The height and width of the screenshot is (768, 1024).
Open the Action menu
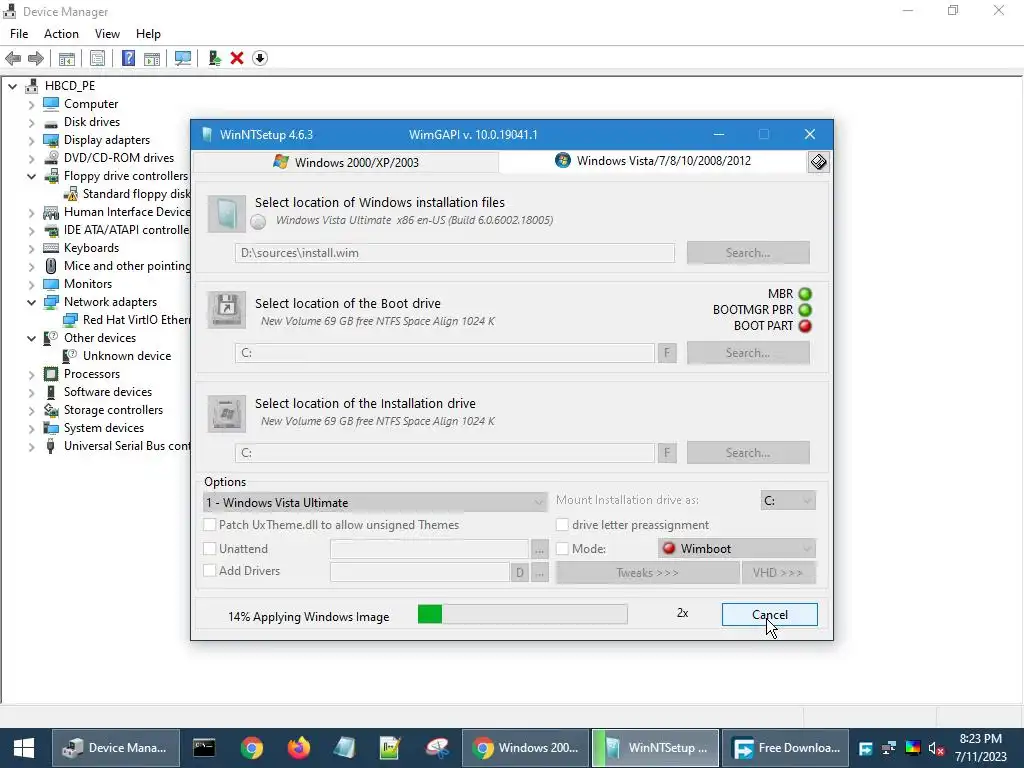(x=61, y=34)
